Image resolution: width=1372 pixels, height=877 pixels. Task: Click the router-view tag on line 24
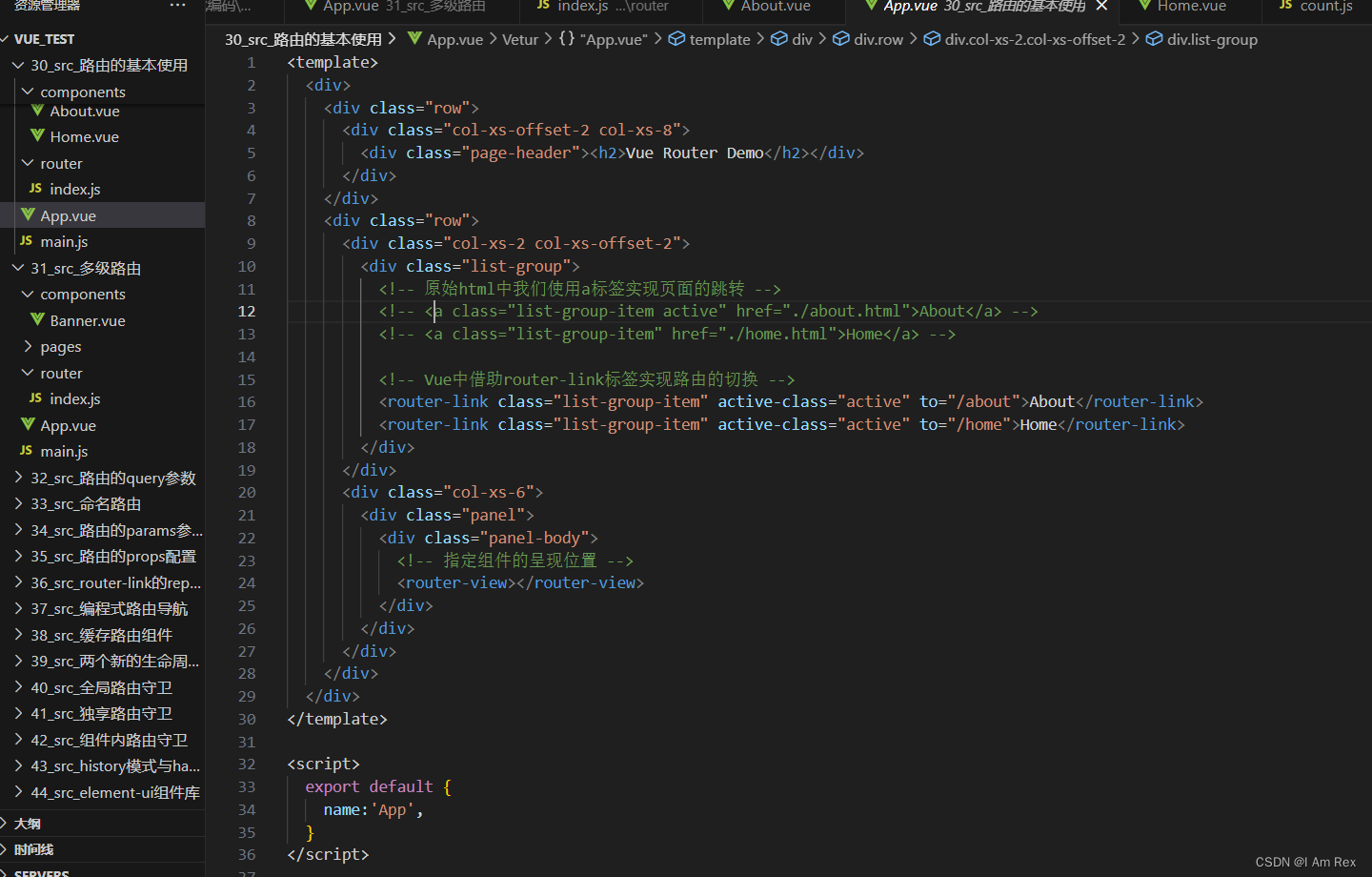point(520,582)
